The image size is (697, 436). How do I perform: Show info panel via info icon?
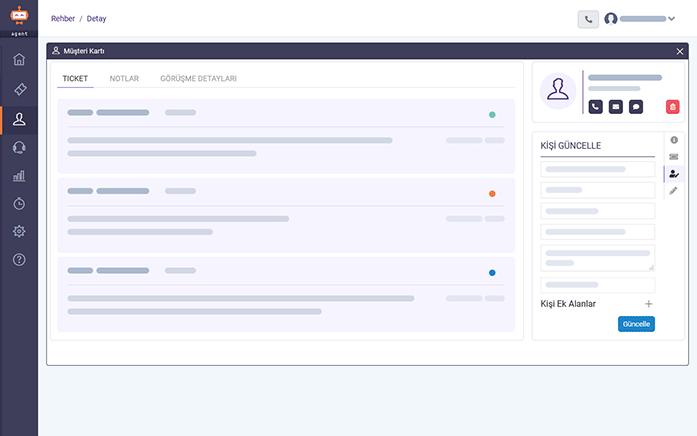(x=674, y=140)
